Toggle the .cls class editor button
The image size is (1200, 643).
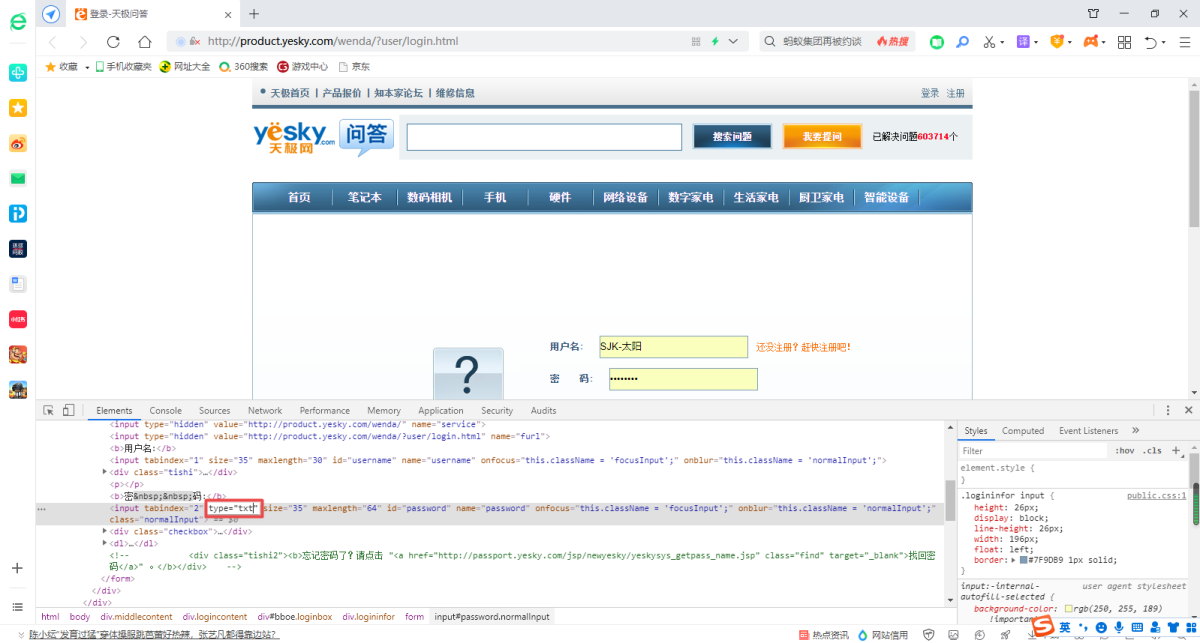click(1151, 451)
